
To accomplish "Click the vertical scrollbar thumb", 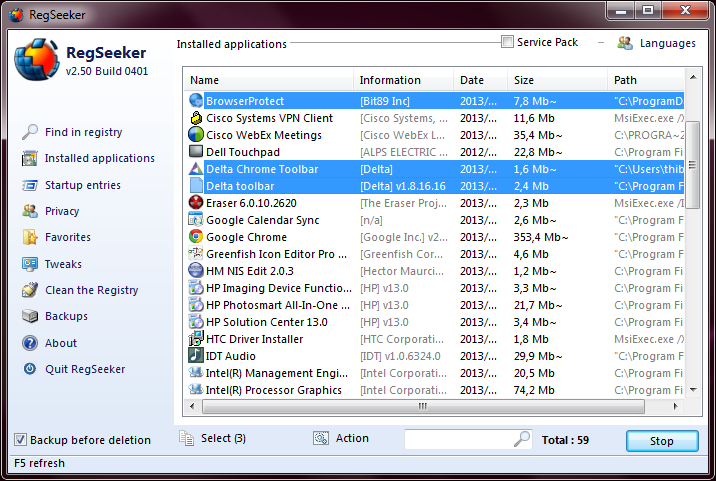I will (693, 165).
